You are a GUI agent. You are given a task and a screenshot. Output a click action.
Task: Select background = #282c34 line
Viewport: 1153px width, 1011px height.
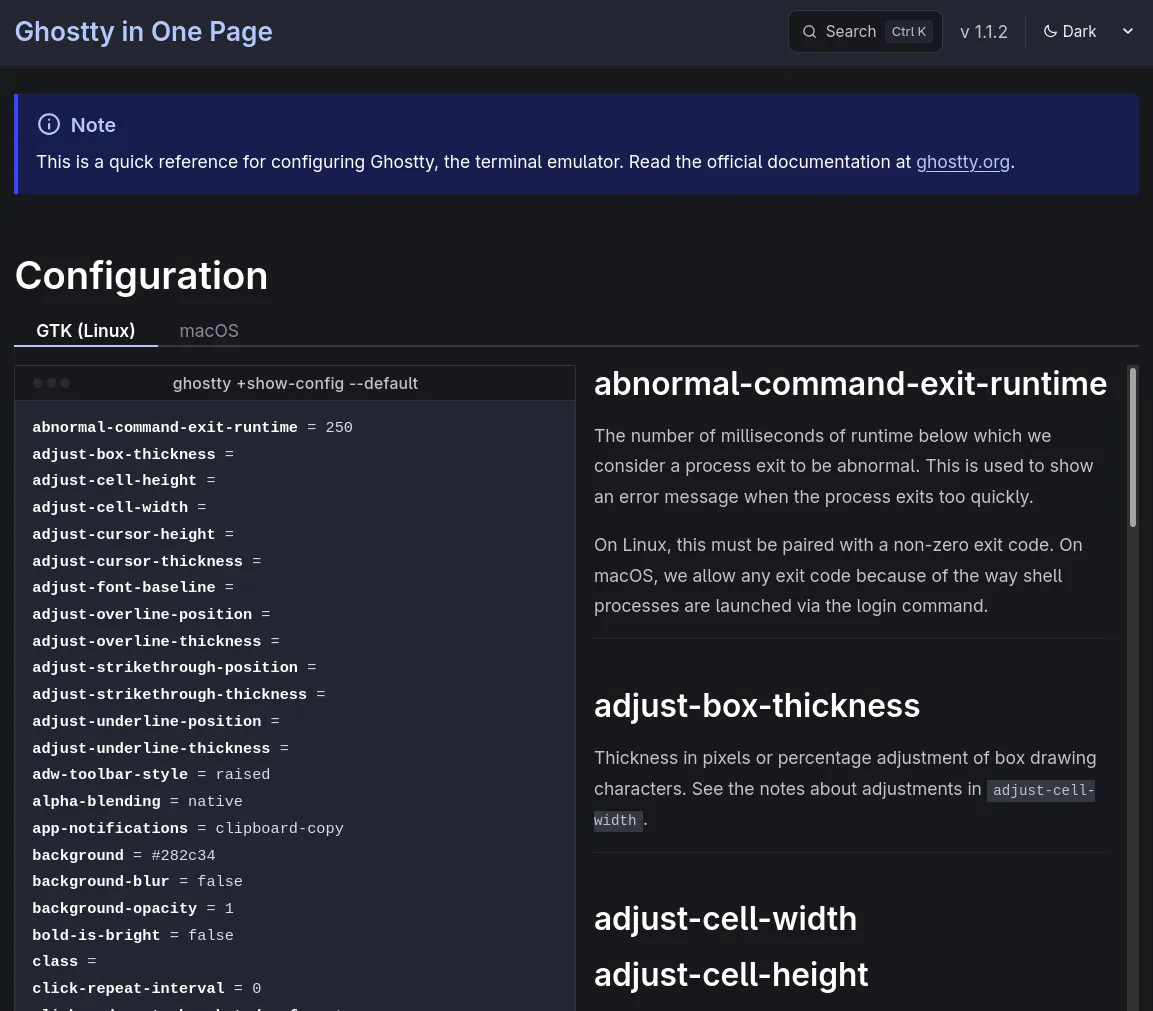(124, 855)
